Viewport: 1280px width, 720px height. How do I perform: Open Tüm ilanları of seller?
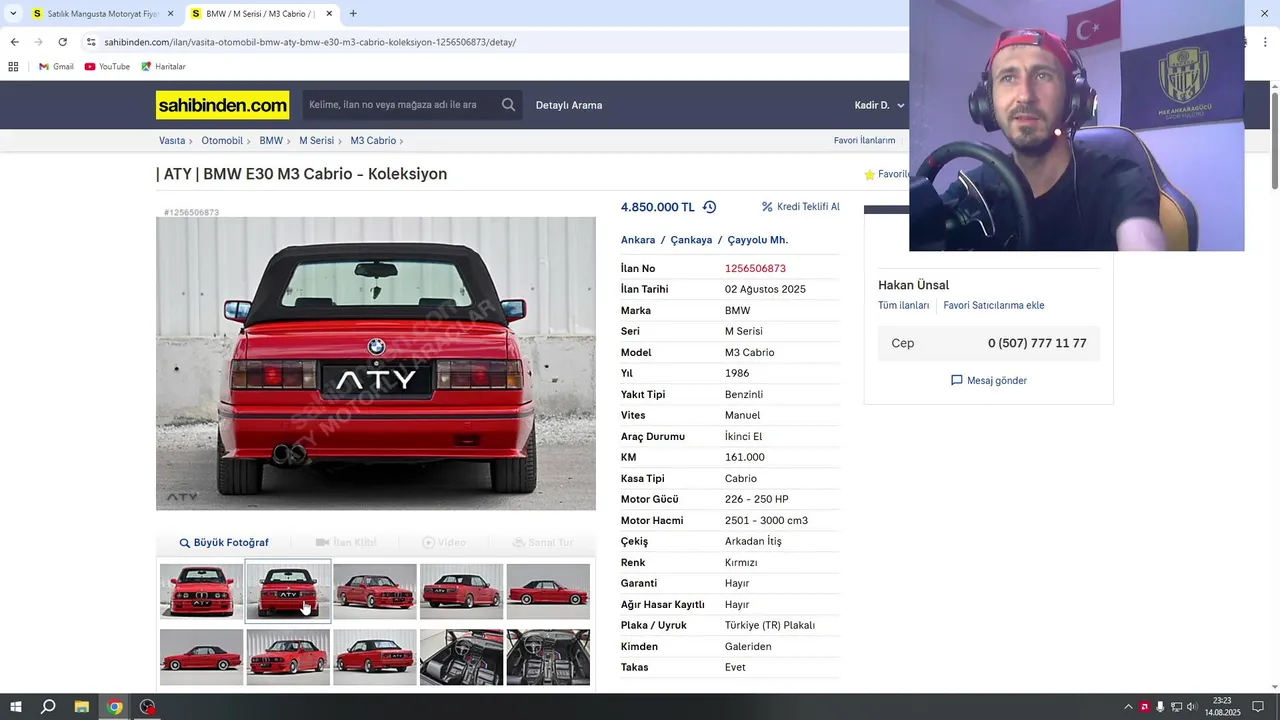904,306
